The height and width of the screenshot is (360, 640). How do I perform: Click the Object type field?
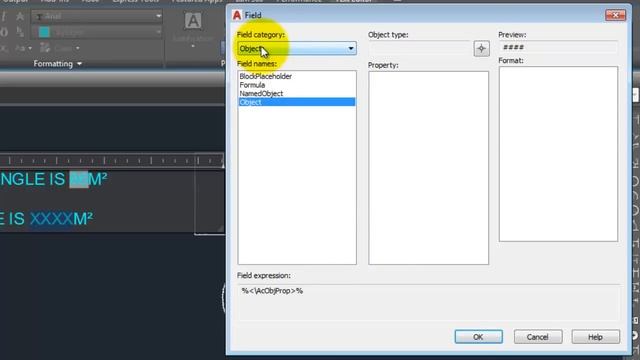[420, 49]
